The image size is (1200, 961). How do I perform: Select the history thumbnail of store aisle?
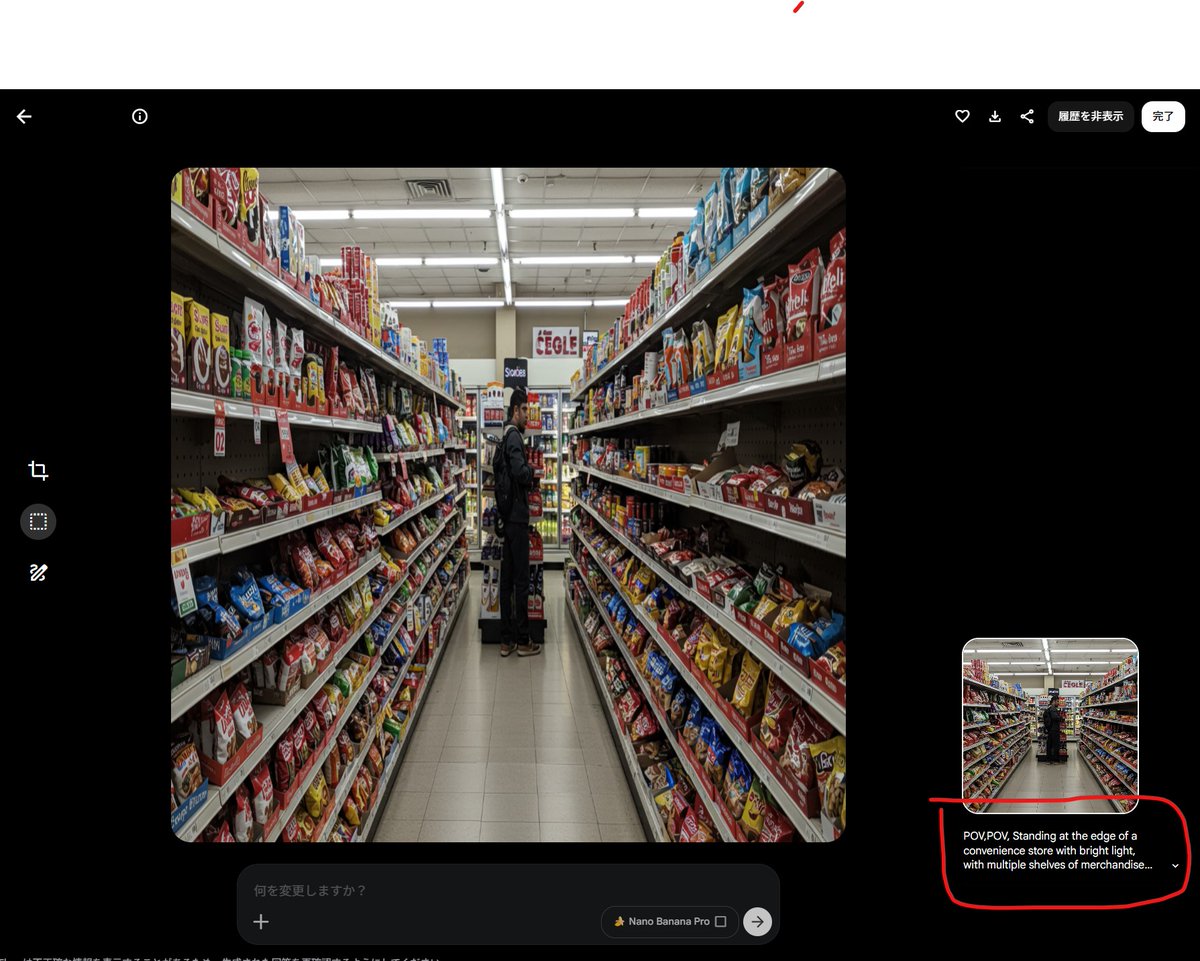(1050, 726)
